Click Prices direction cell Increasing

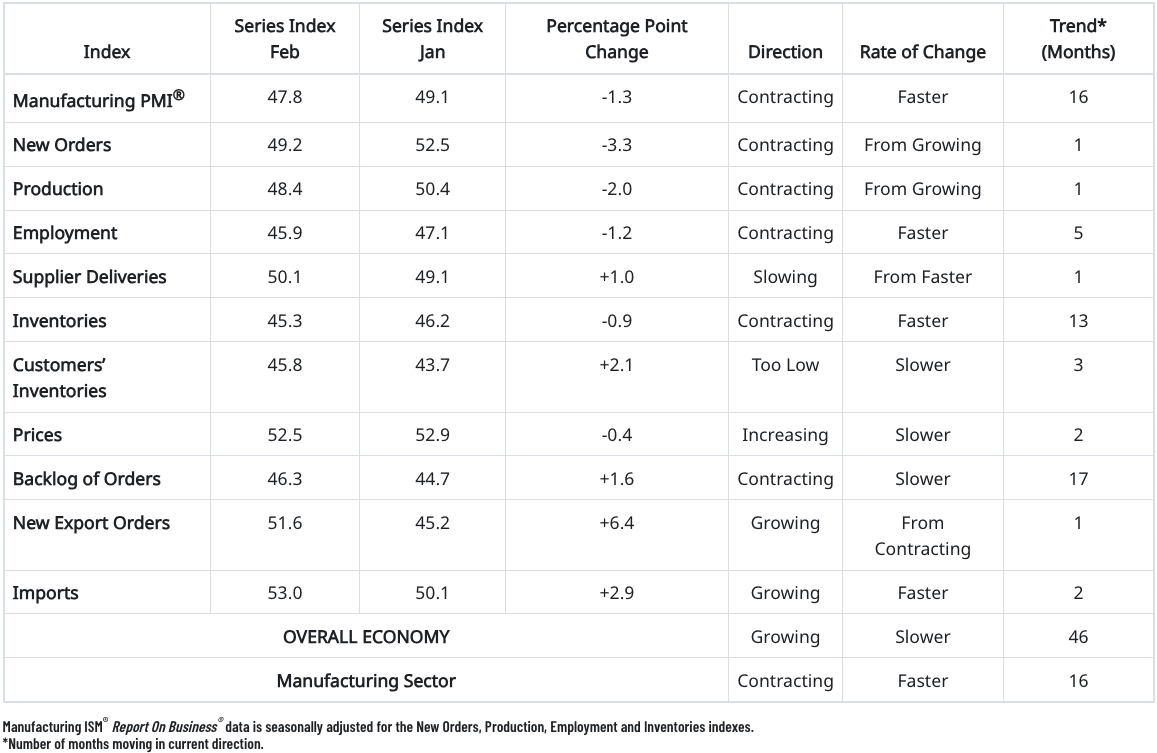785,435
